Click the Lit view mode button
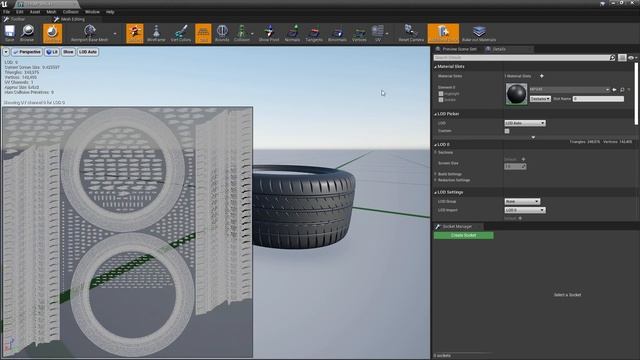 [x=52, y=52]
